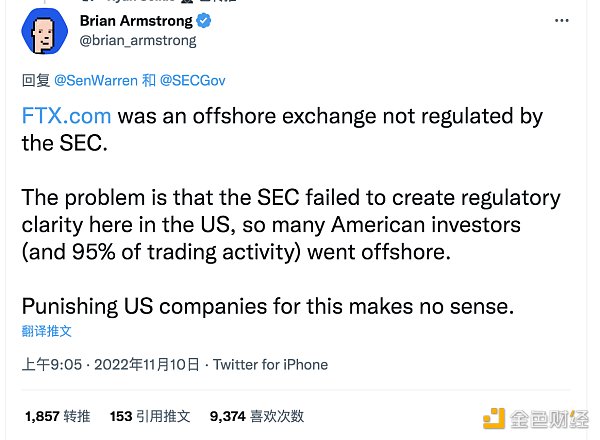600x440 pixels.
Task: Open the 2022年11月10日 date link
Action: (147, 364)
